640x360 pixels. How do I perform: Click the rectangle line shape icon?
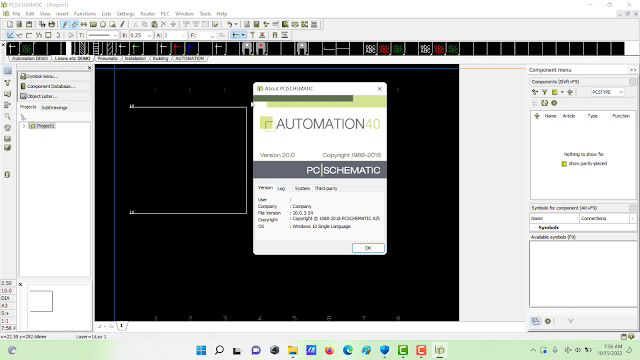(x=48, y=35)
